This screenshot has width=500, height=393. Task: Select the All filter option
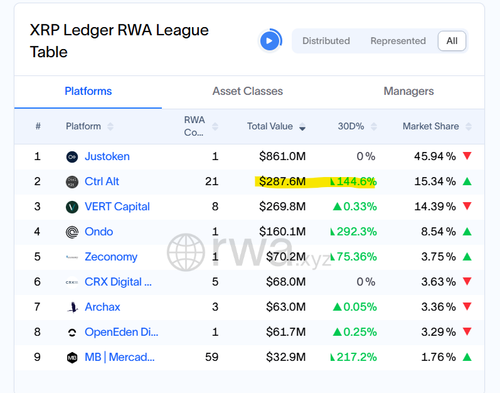tap(452, 41)
